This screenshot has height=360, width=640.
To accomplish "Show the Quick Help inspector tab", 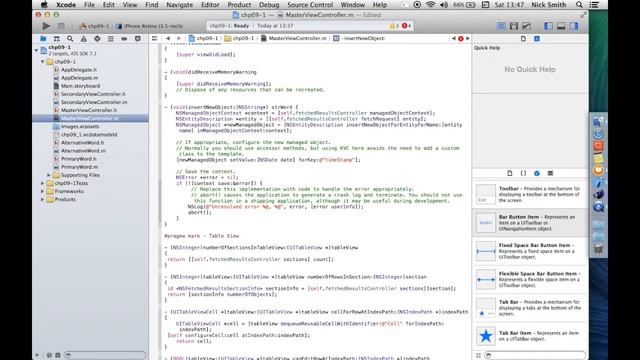I will [537, 38].
